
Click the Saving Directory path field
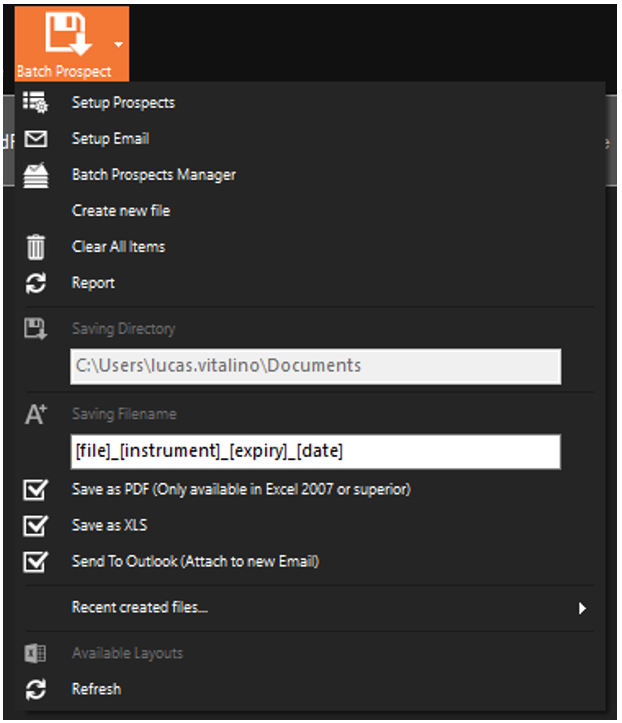(x=314, y=366)
